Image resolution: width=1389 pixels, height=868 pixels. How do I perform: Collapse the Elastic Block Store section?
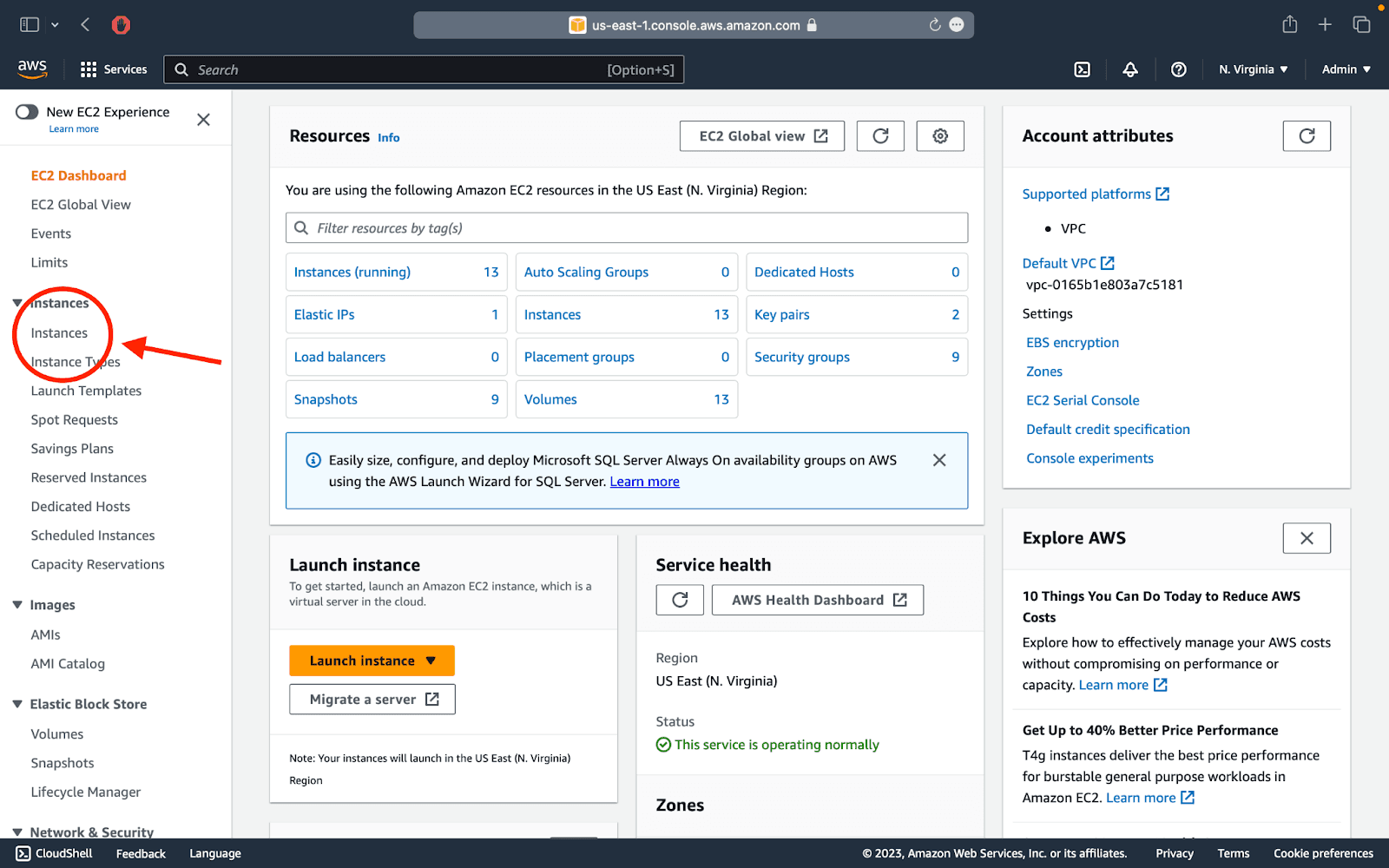tap(17, 704)
